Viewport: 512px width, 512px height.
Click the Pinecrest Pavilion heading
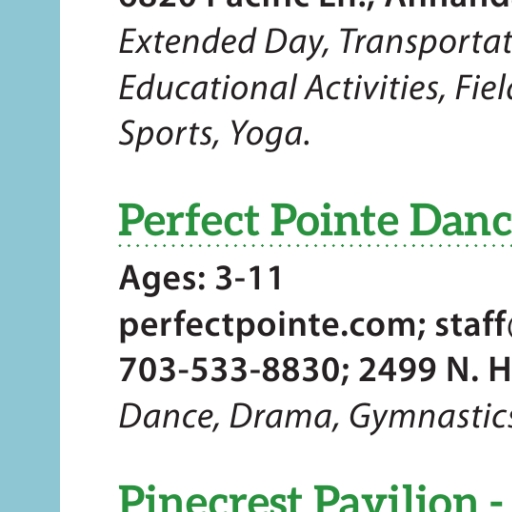coord(315,498)
